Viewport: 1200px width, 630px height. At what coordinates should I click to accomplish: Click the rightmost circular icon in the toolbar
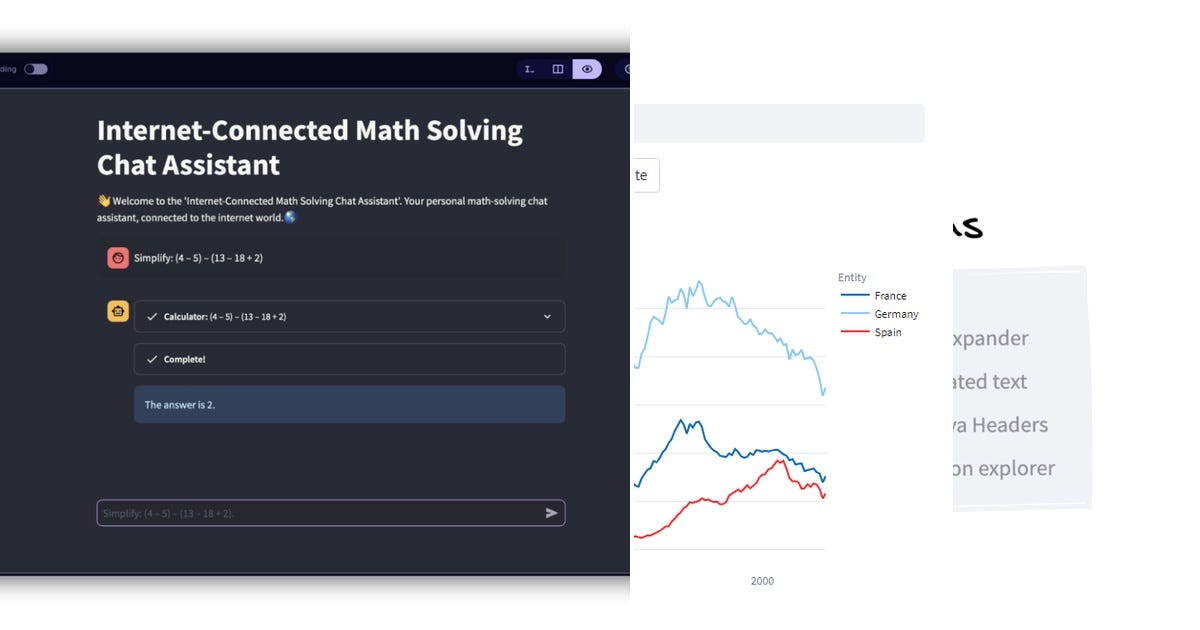click(x=626, y=69)
